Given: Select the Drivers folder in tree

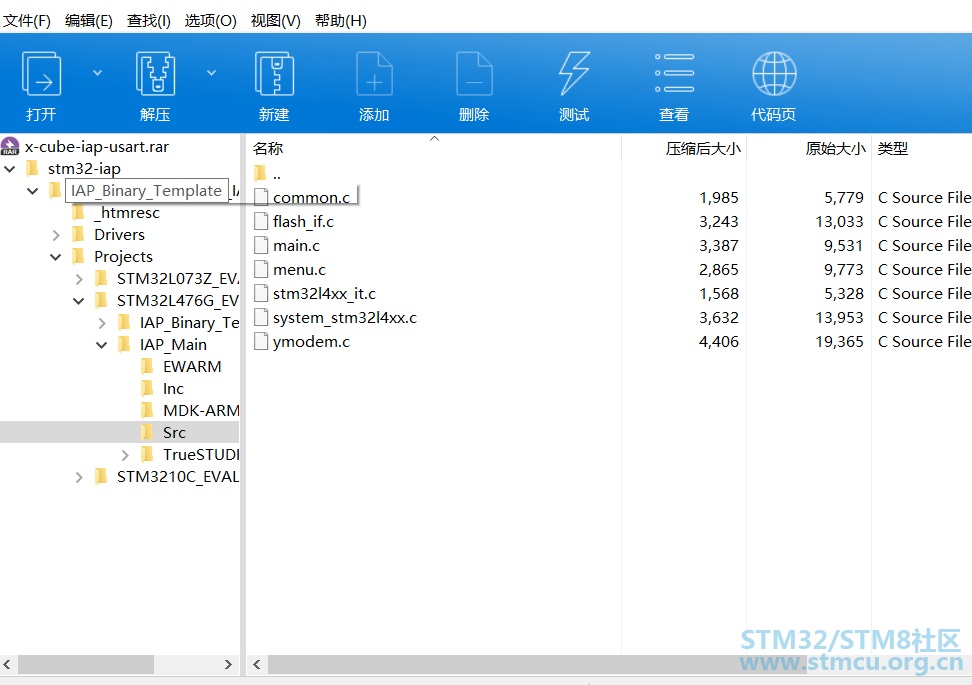Looking at the screenshot, I should pyautogui.click(x=119, y=235).
